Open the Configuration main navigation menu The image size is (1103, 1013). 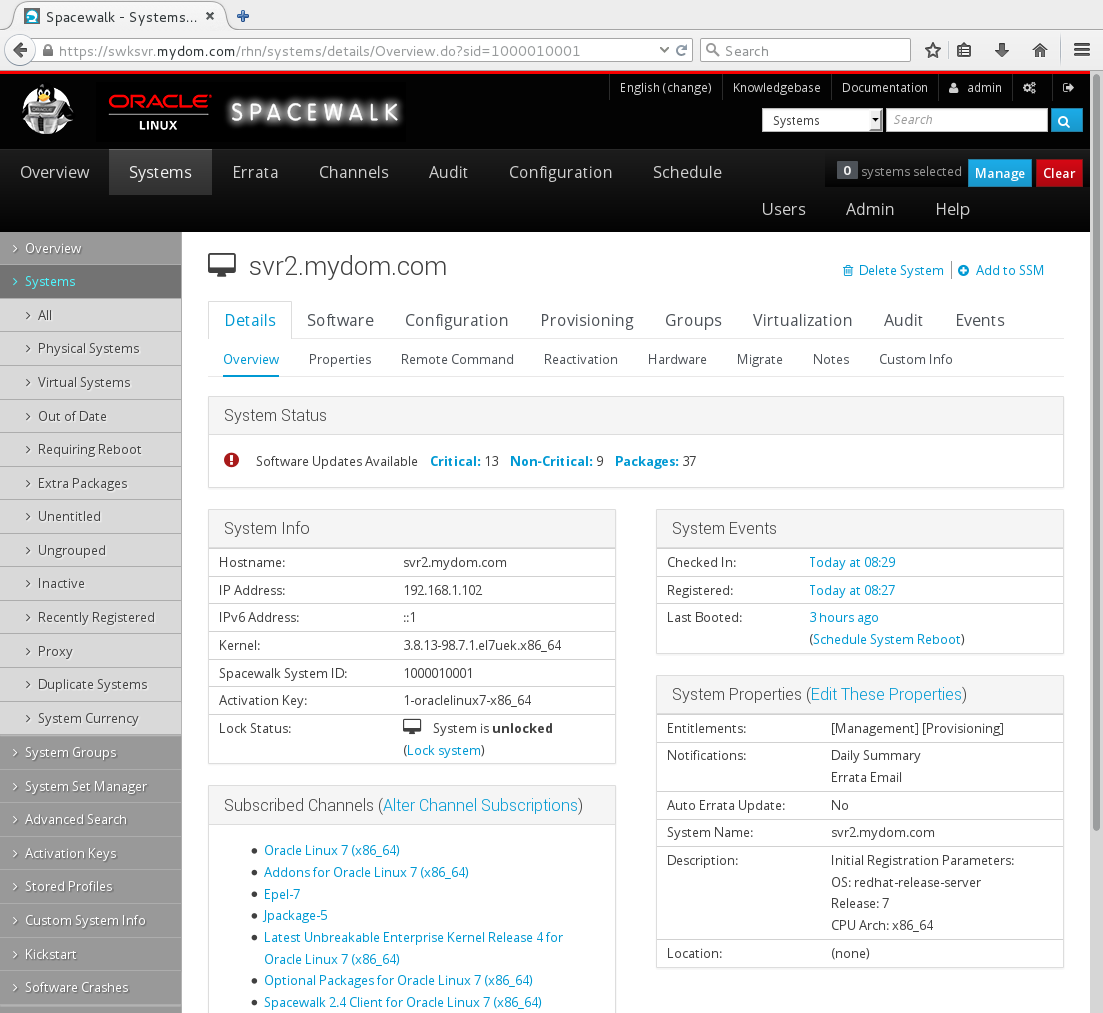[x=561, y=172]
